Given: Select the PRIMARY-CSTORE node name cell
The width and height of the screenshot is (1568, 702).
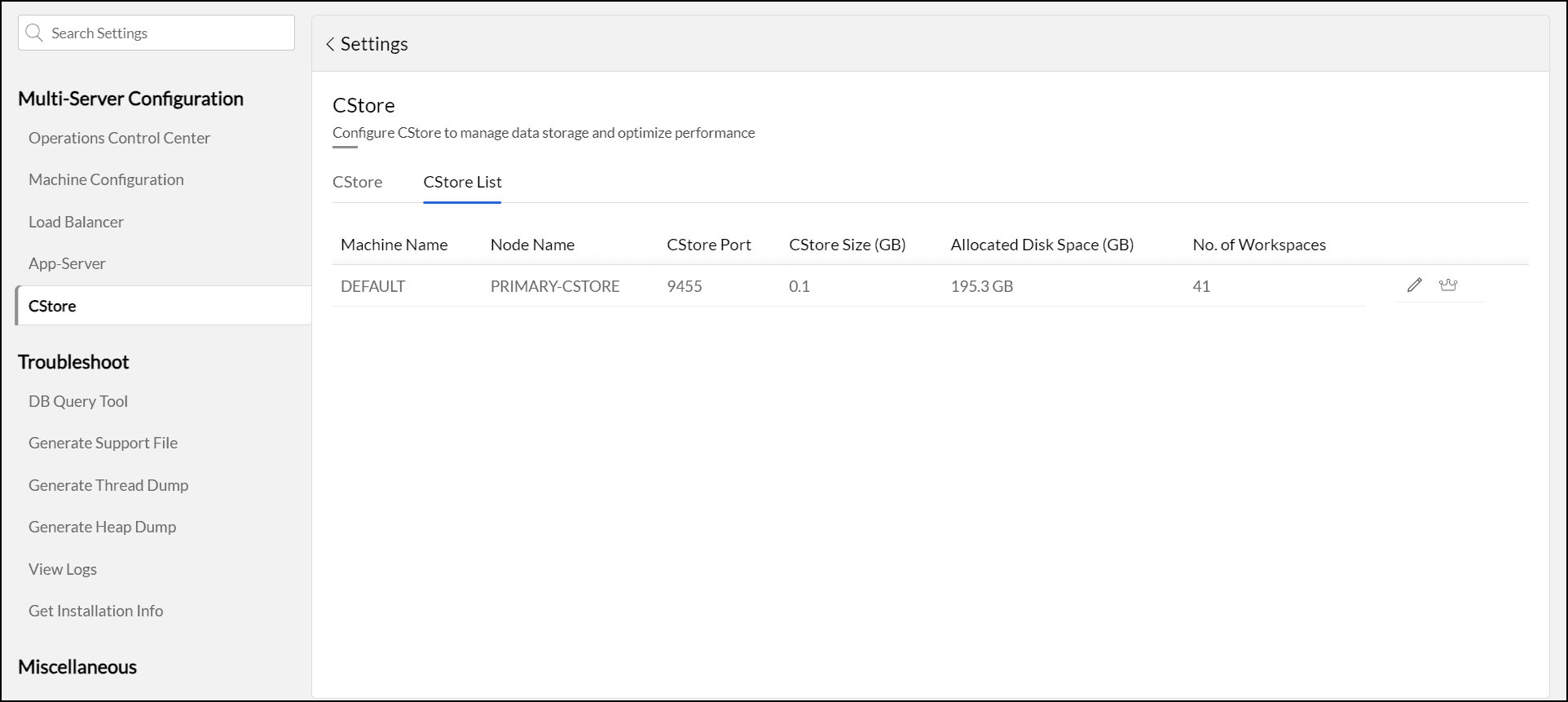Looking at the screenshot, I should (x=554, y=286).
